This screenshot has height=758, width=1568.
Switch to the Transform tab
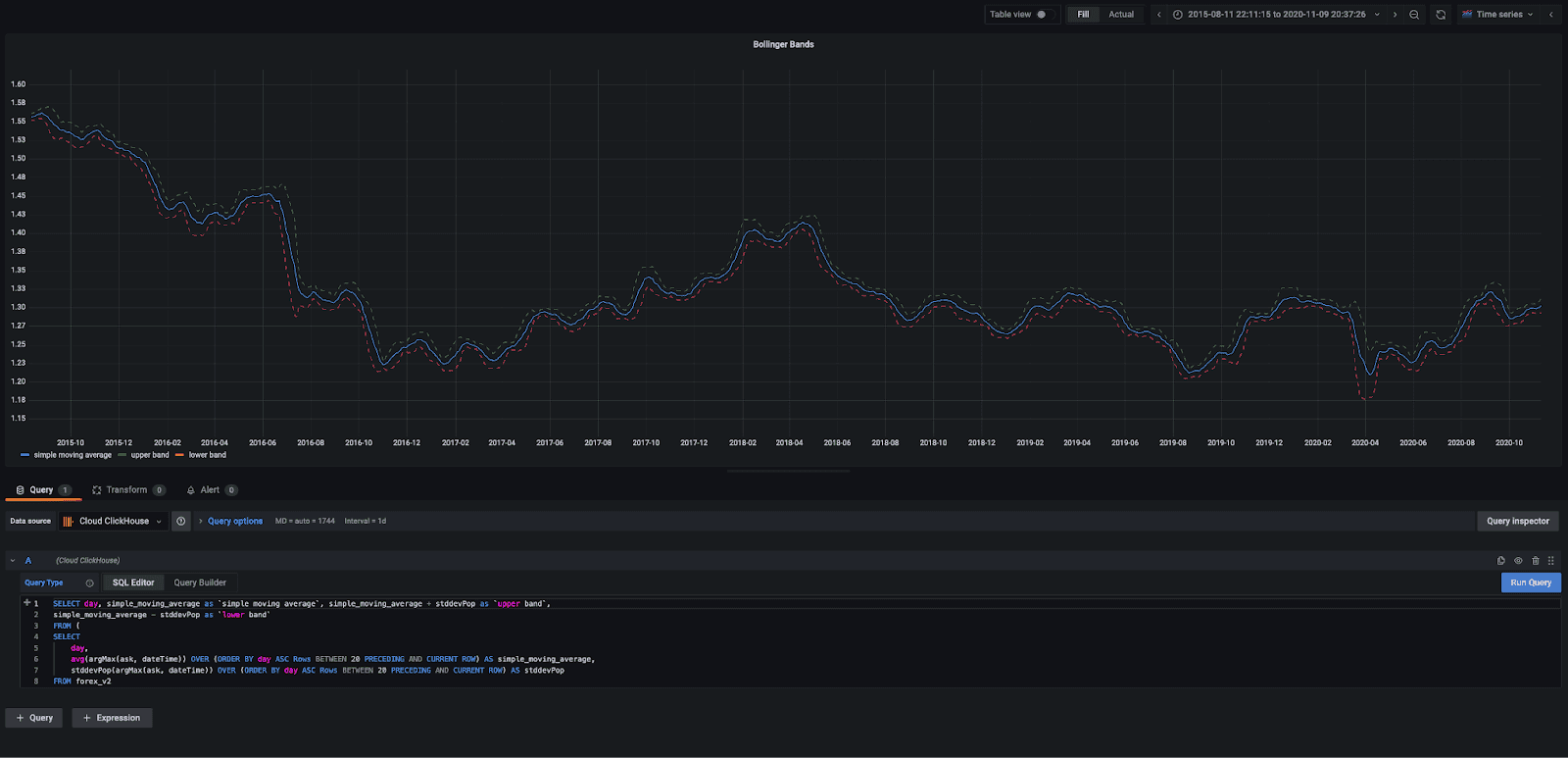click(128, 490)
